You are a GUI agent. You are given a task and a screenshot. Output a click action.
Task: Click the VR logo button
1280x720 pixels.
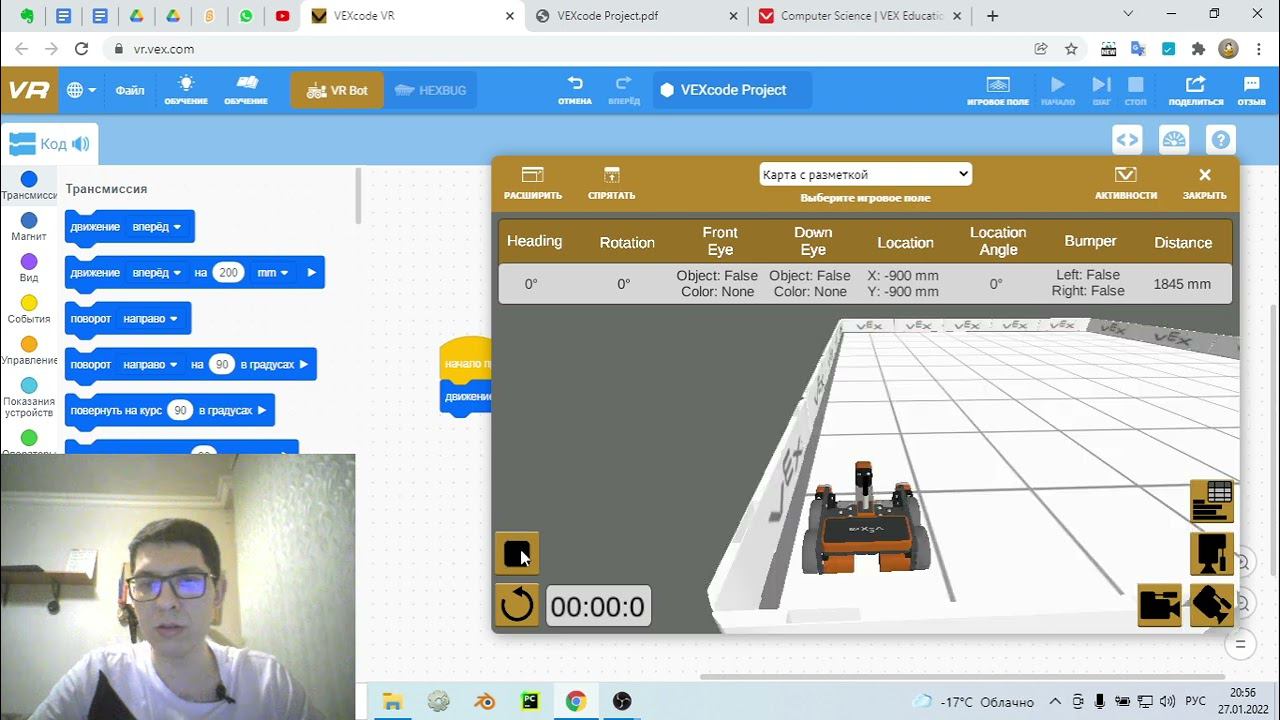29,90
